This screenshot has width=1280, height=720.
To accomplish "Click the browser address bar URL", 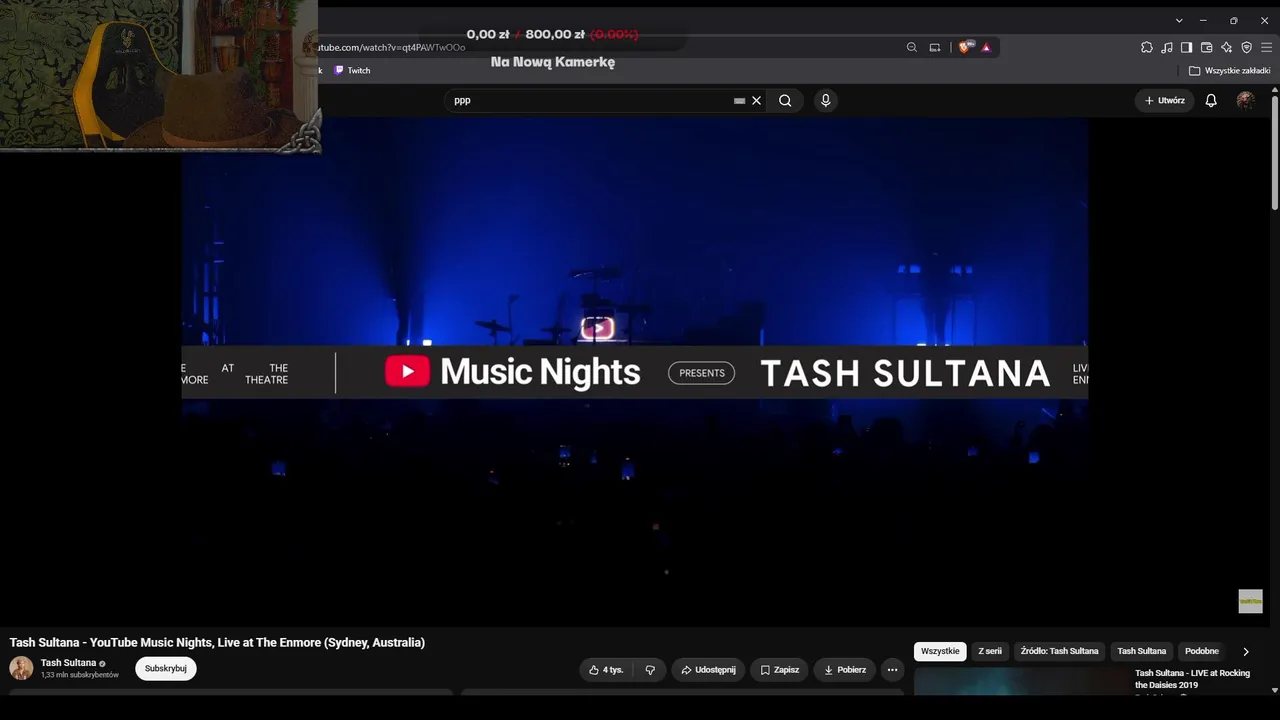I will pyautogui.click(x=392, y=47).
